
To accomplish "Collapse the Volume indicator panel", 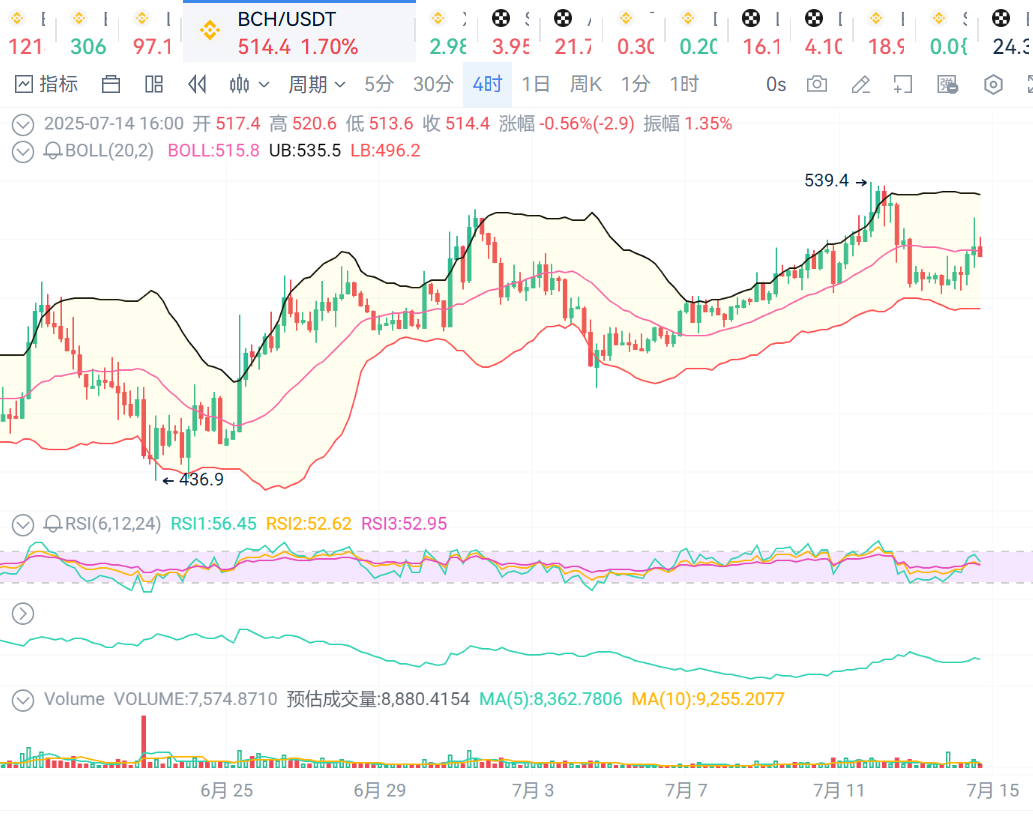I will [23, 699].
